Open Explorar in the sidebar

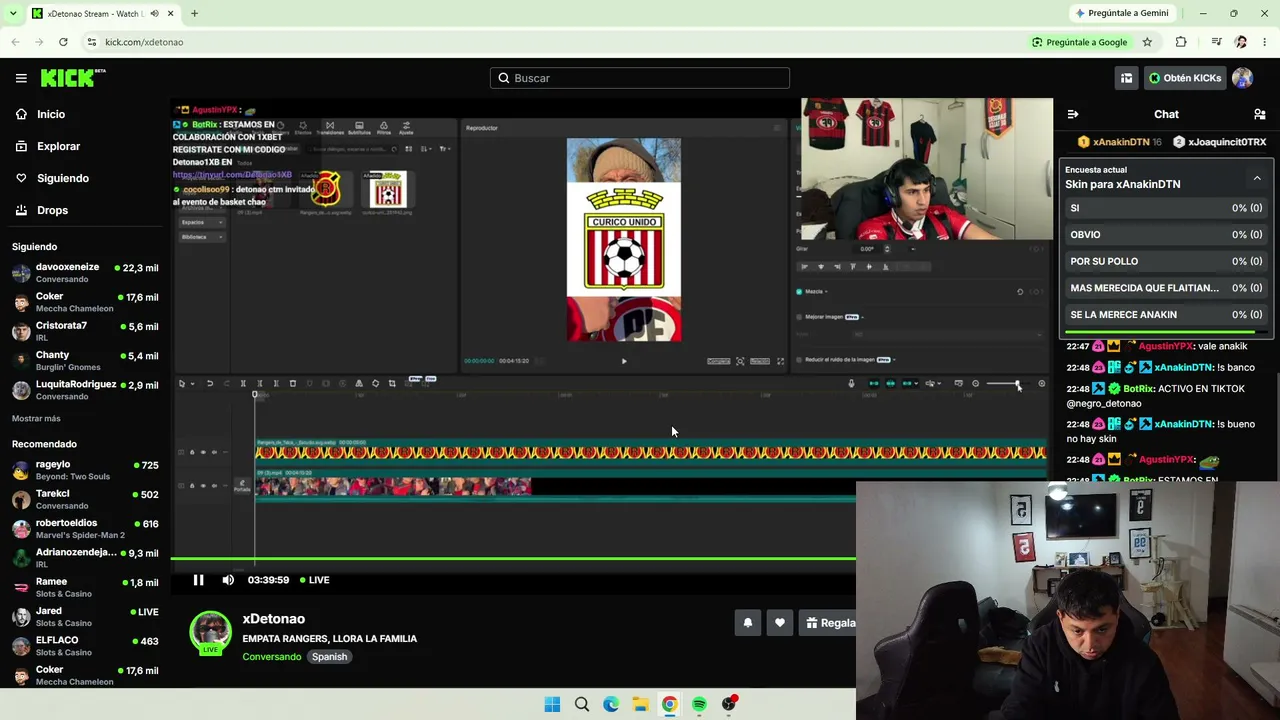(x=58, y=146)
